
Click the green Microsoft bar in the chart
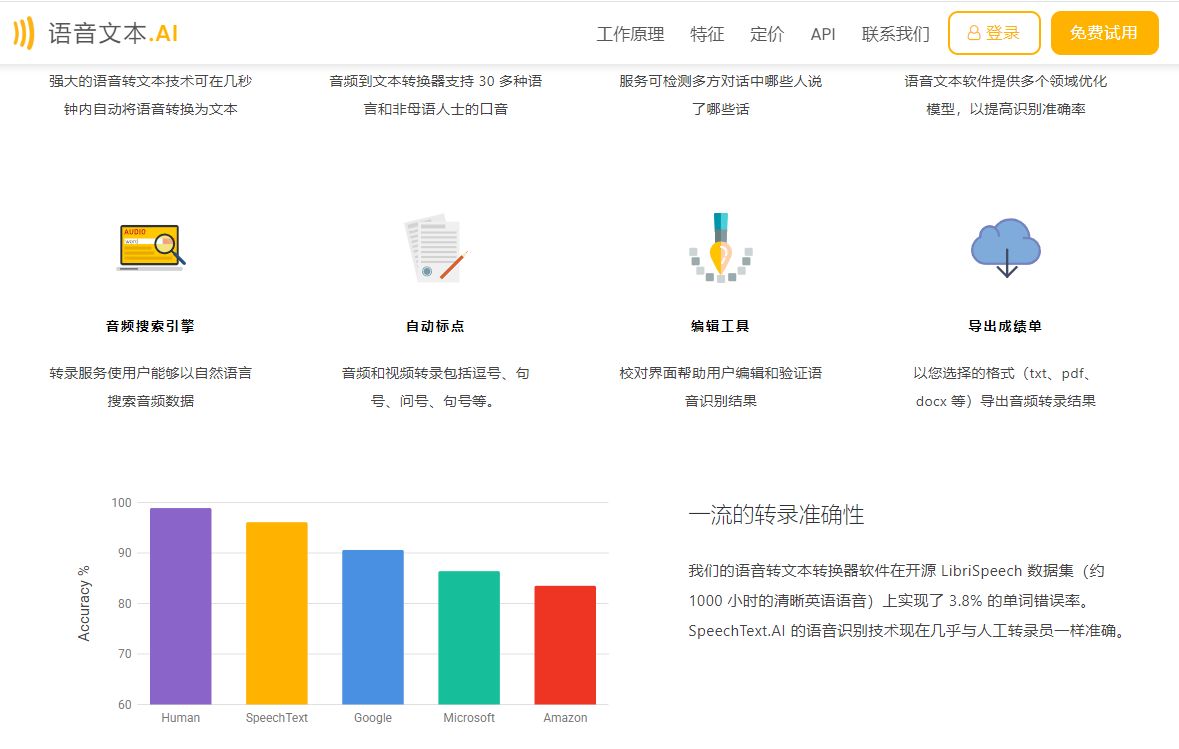[469, 638]
